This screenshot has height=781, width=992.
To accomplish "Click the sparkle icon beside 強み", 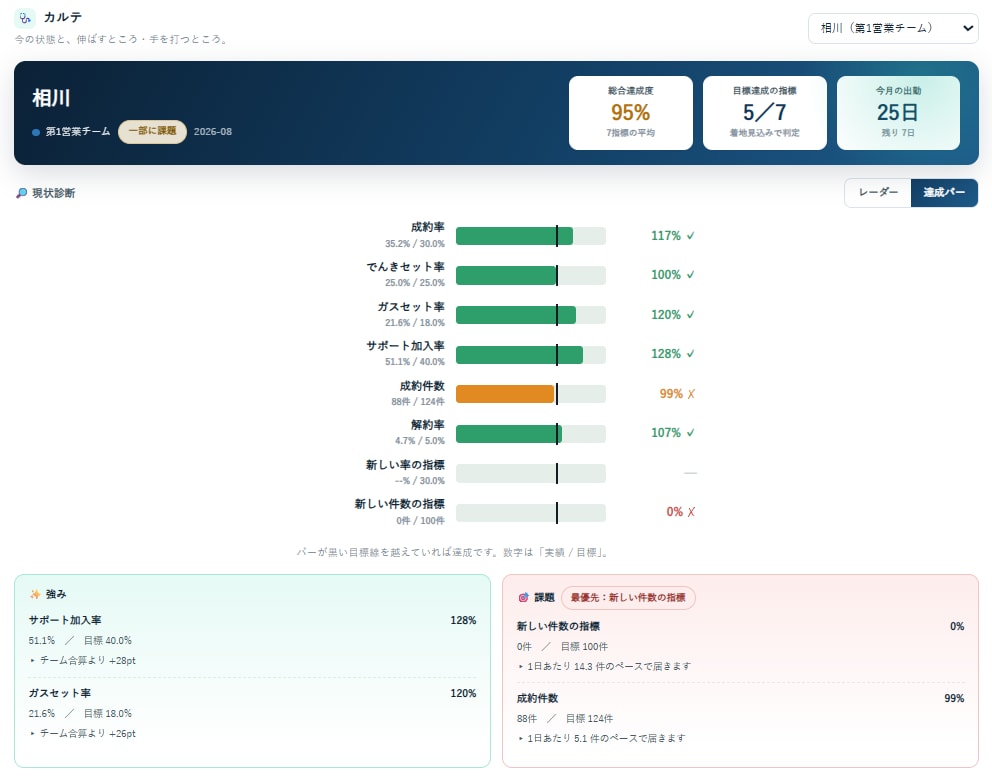I will pos(35,594).
